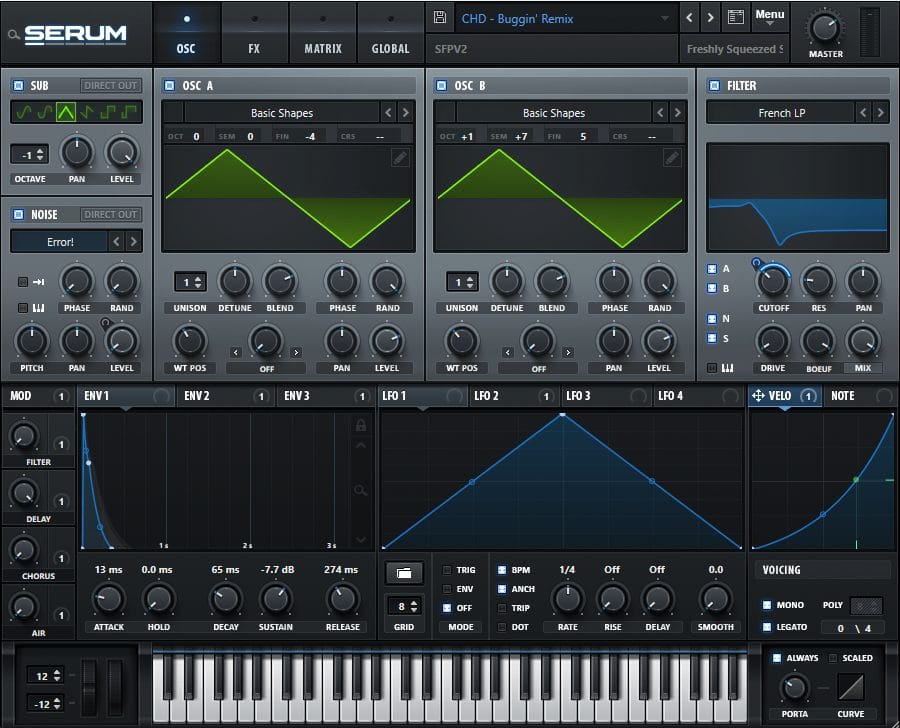Viewport: 900px width, 728px height.
Task: Open OSC B Basic Shapes wavetable menu
Action: [x=554, y=113]
